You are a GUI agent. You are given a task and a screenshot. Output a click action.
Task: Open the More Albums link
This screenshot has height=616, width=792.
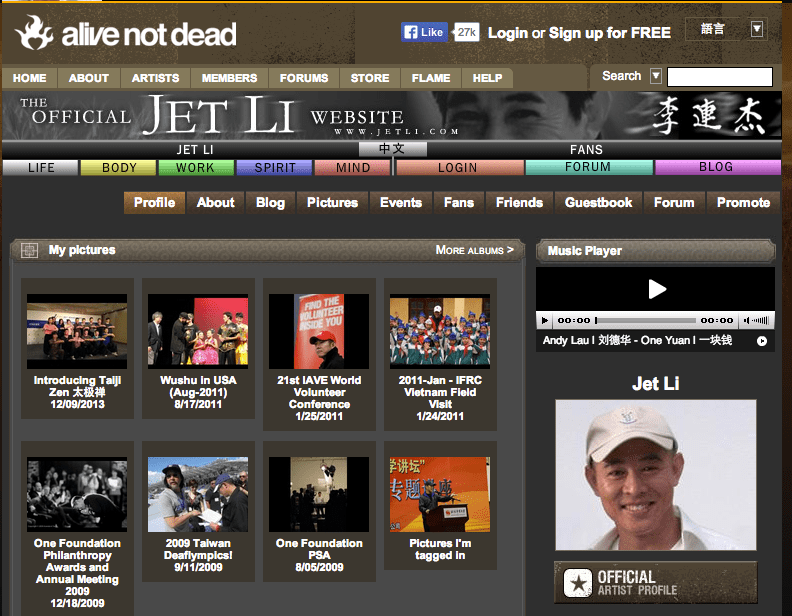pyautogui.click(x=474, y=250)
